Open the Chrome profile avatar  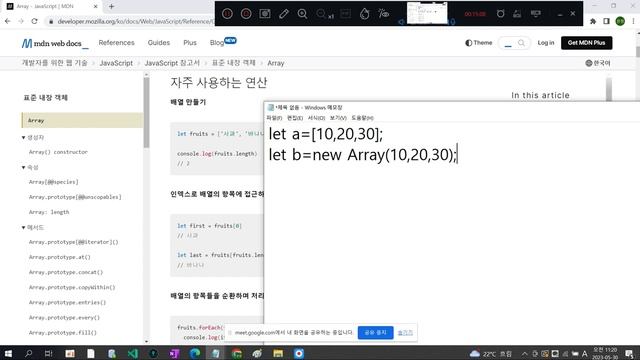620,21
